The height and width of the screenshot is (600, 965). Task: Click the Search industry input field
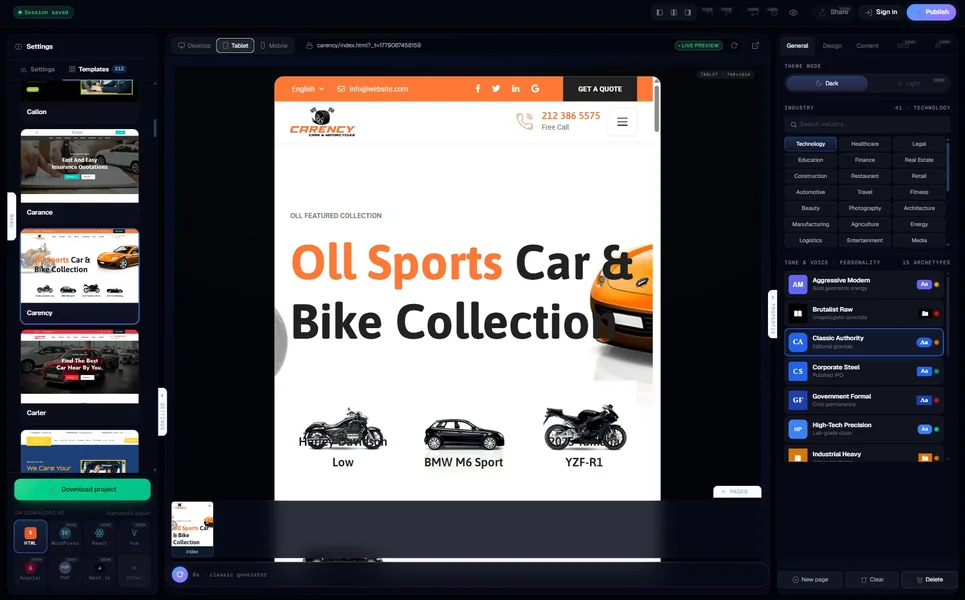[x=867, y=124]
